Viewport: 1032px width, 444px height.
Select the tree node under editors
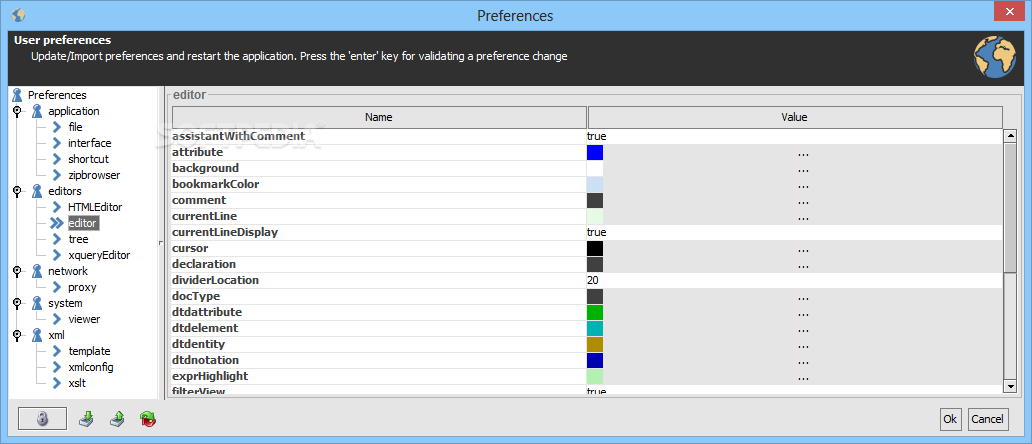pyautogui.click(x=78, y=239)
